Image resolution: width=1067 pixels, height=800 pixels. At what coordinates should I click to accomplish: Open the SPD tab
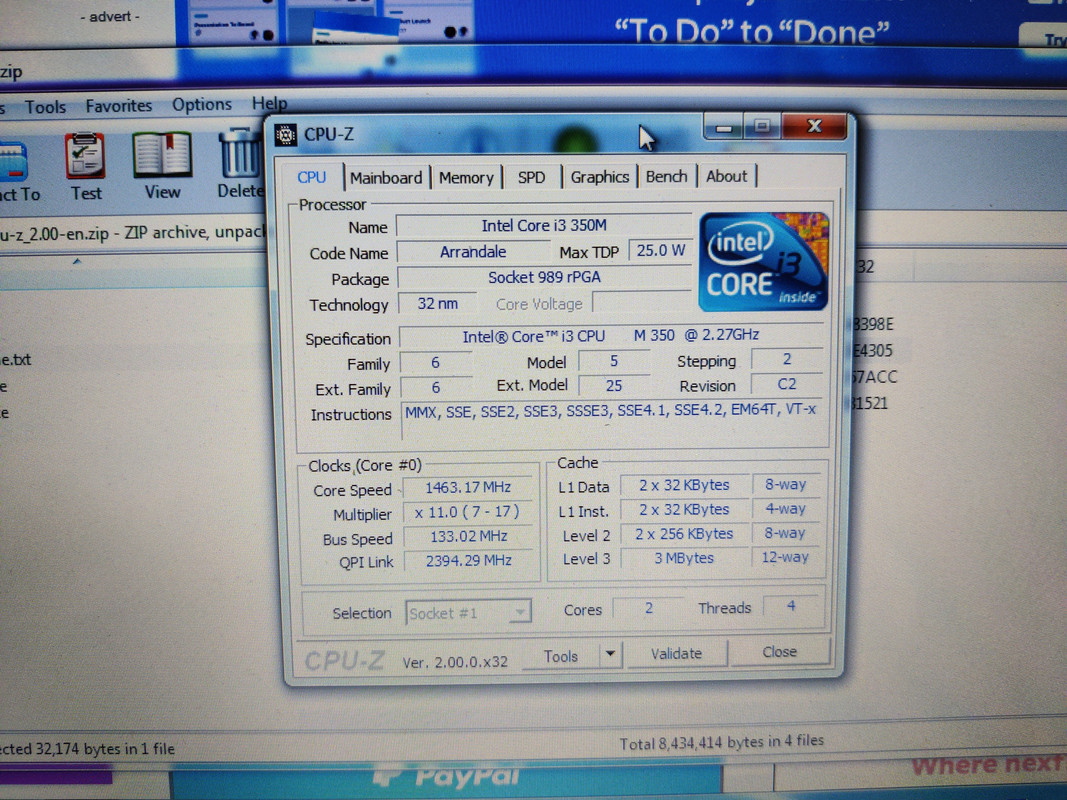(531, 178)
